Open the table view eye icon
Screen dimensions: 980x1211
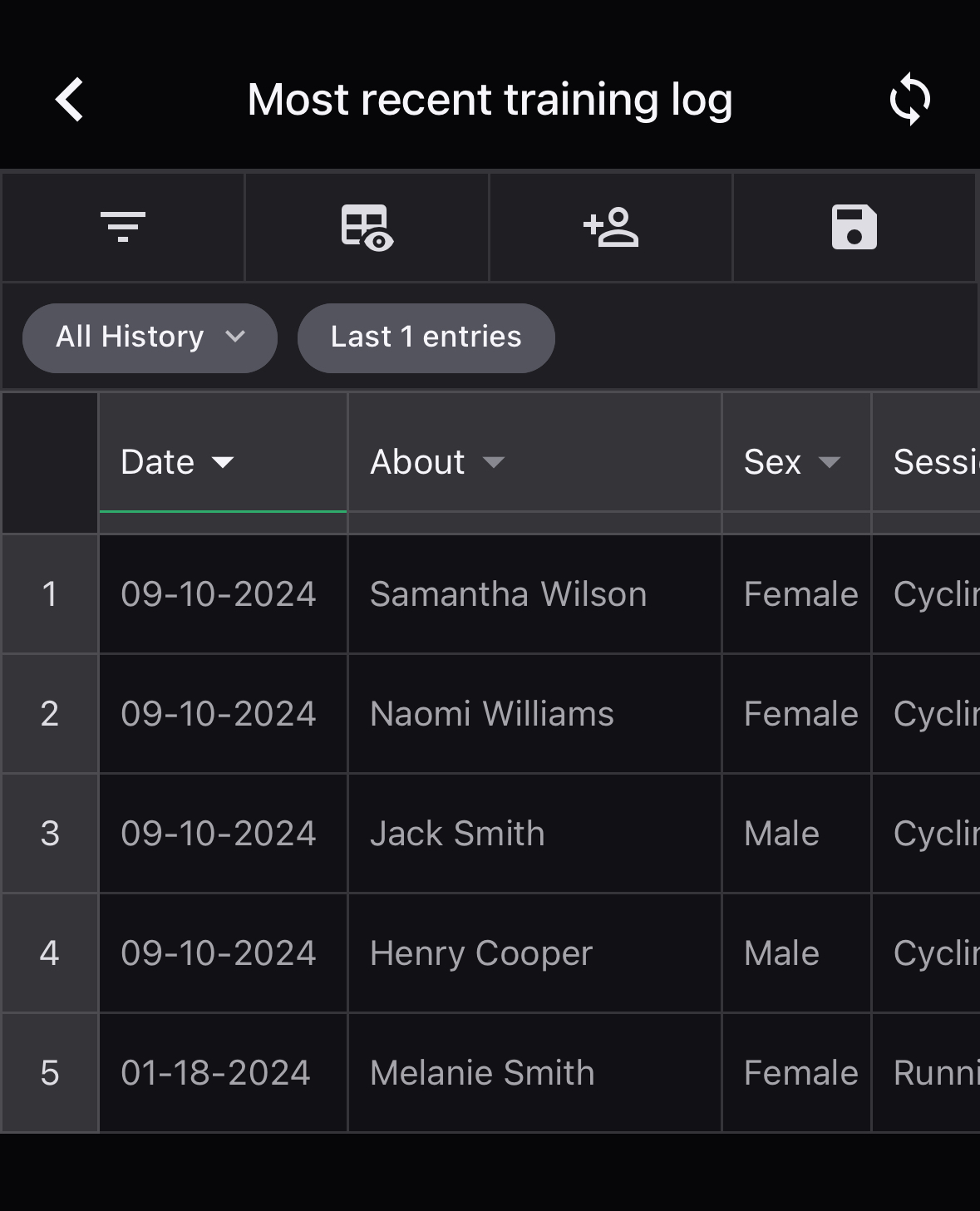[367, 227]
